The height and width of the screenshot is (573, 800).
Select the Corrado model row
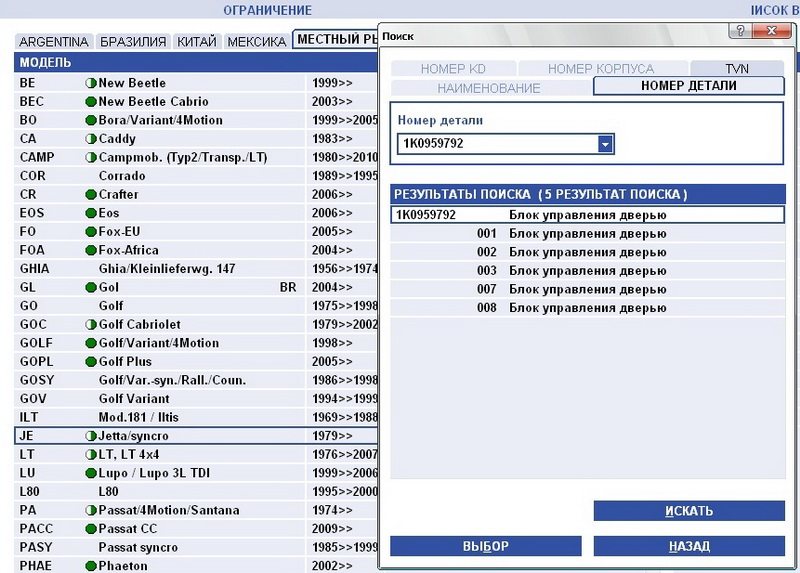[196, 176]
